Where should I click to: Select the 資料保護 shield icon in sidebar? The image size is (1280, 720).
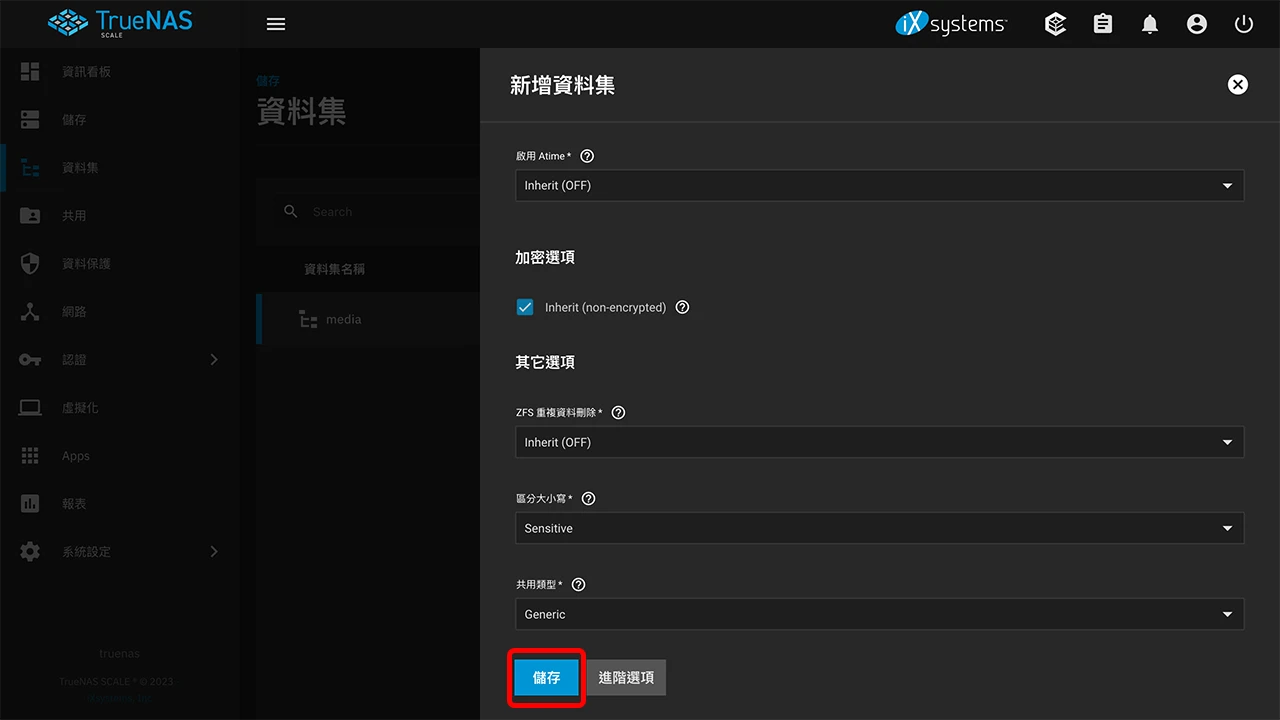coord(30,263)
